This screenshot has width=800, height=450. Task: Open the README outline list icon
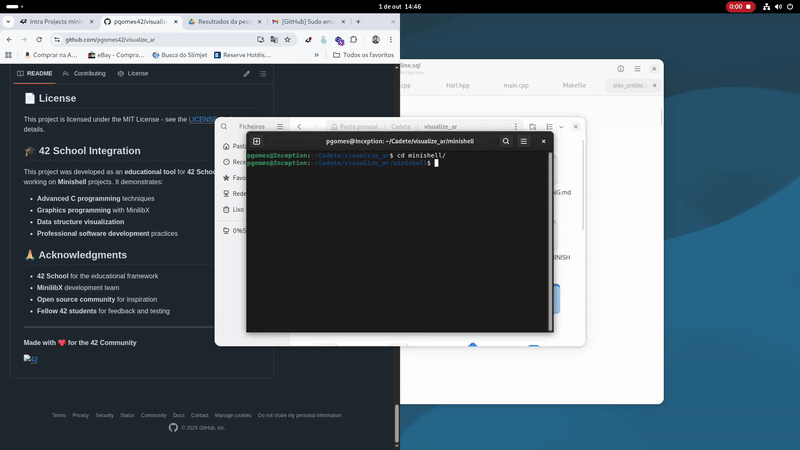click(x=263, y=73)
